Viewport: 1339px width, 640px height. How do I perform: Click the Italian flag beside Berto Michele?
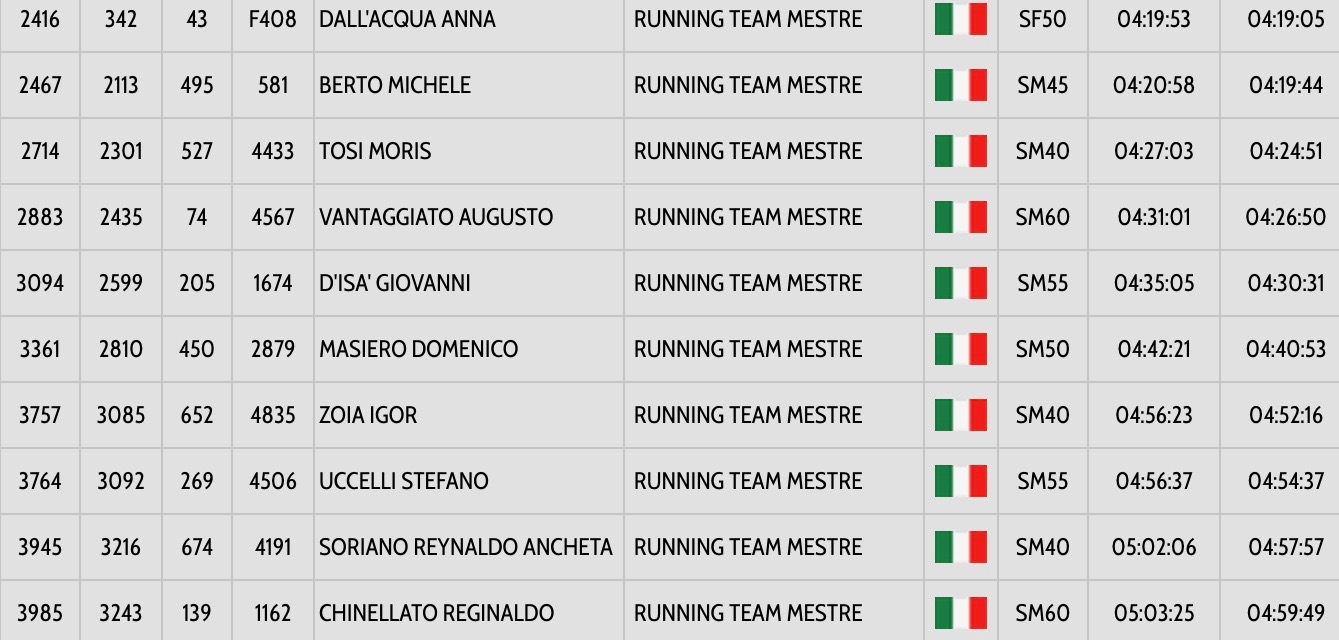[x=960, y=85]
